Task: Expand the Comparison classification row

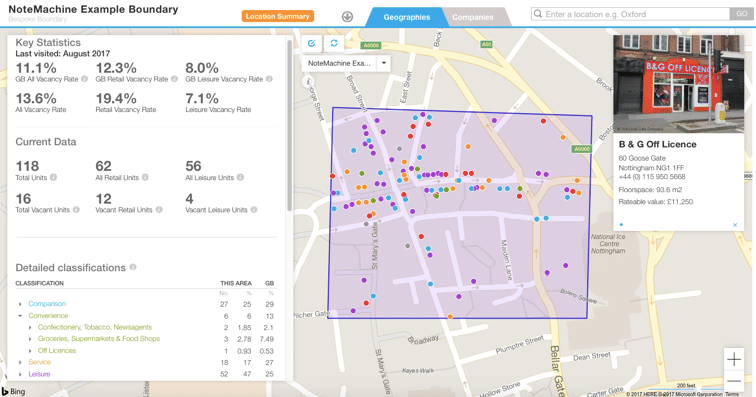Action: click(x=20, y=304)
